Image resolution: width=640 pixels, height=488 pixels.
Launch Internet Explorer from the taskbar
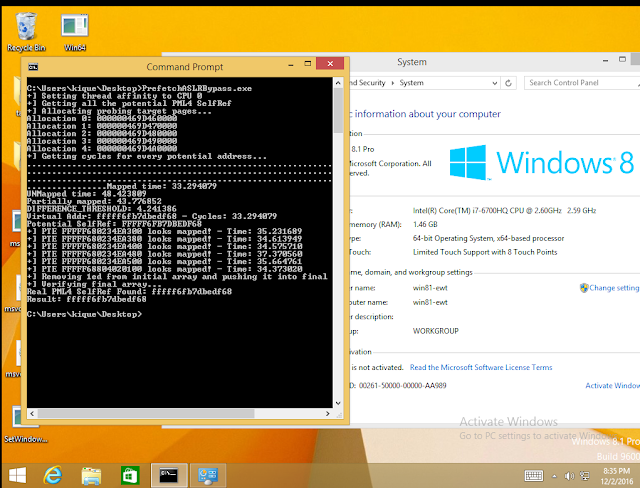[x=53, y=475]
